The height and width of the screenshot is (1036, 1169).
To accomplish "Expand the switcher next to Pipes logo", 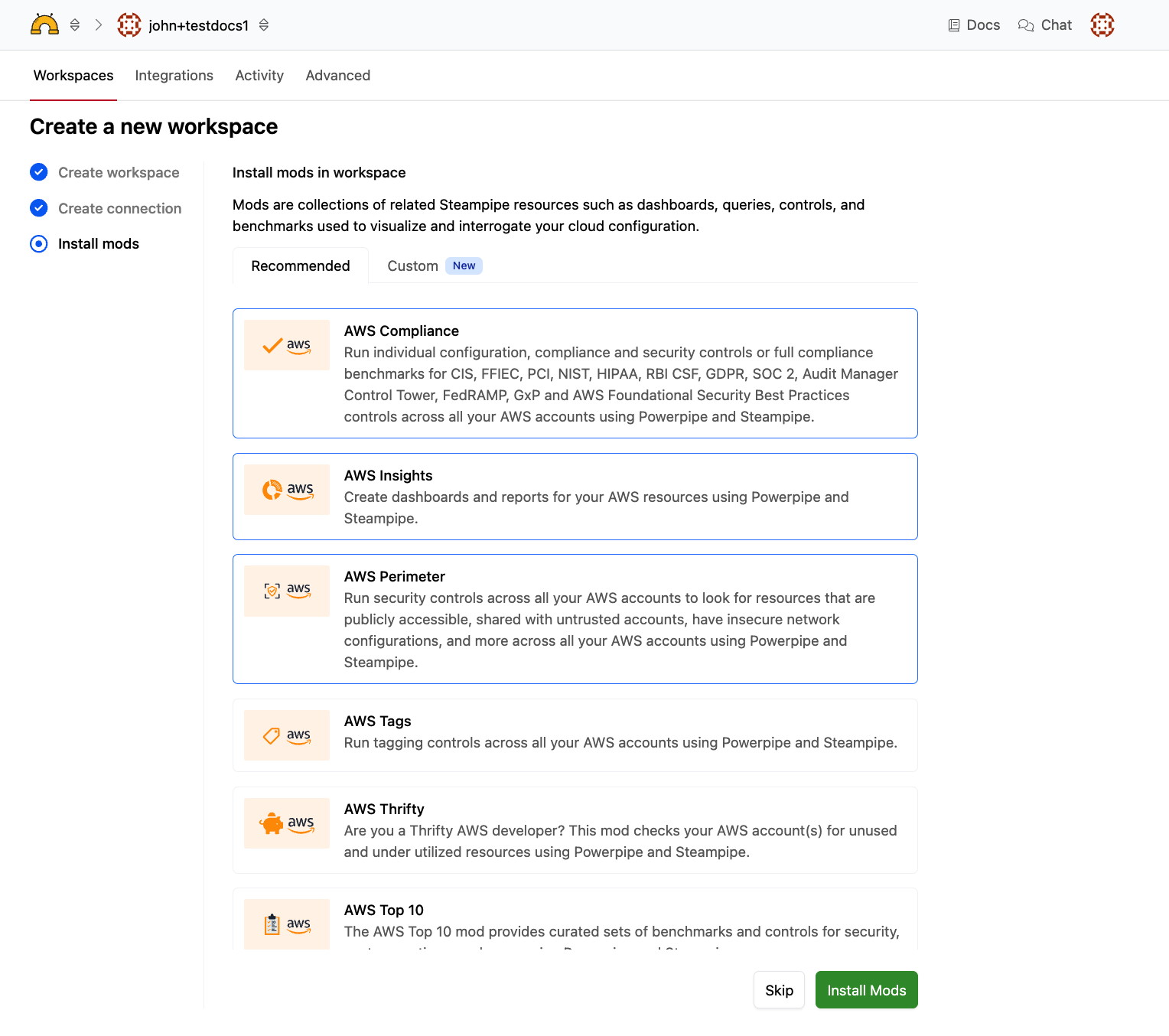I will (x=75, y=25).
